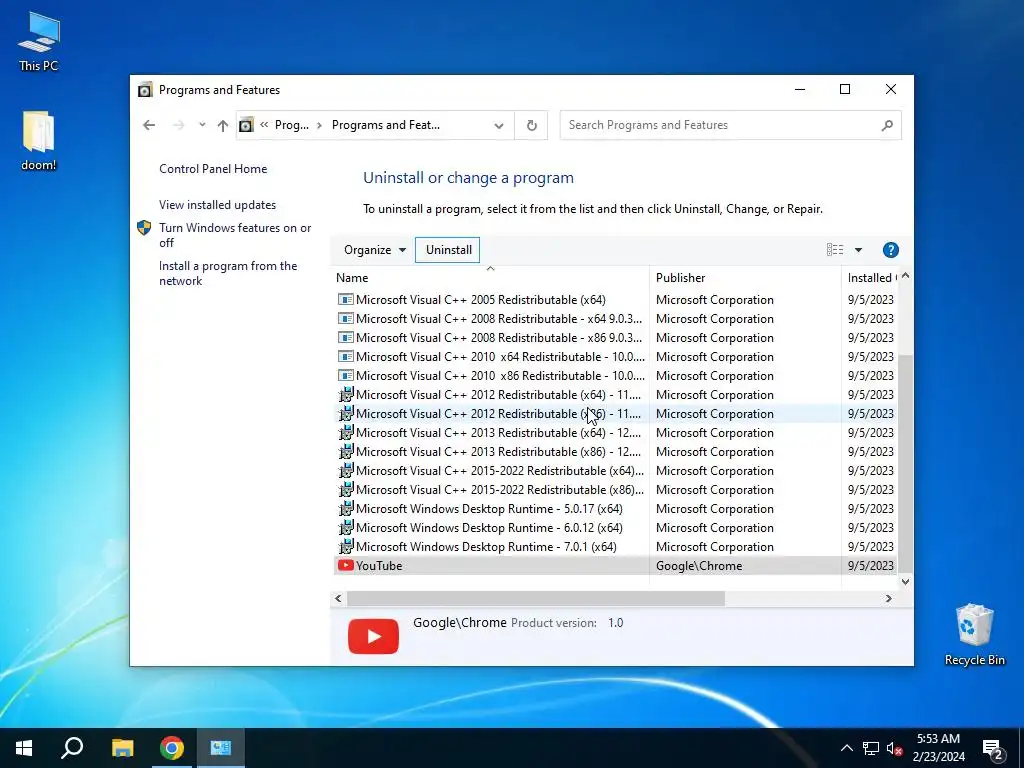Select Visual C++ 2015-2022 Redistributable (x64) row
The image size is (1024, 768).
[614, 470]
